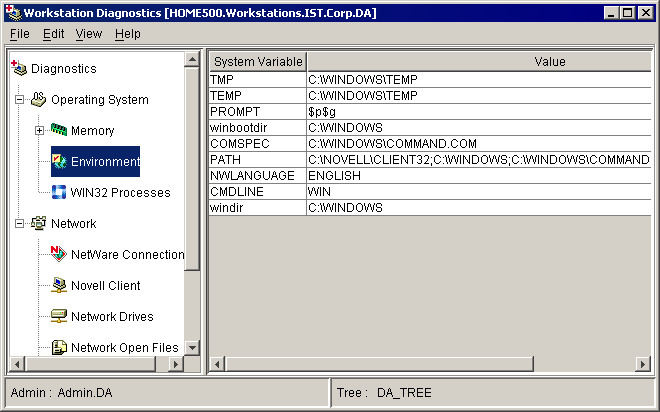Click the Operating System OS icon
This screenshot has height=412, width=660.
click(x=39, y=99)
